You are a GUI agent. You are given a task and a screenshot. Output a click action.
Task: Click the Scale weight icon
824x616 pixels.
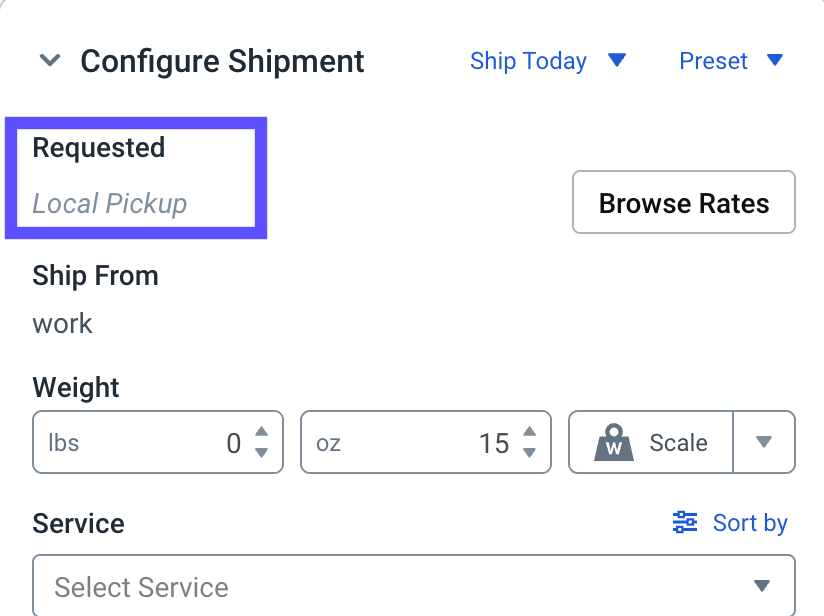(x=614, y=443)
